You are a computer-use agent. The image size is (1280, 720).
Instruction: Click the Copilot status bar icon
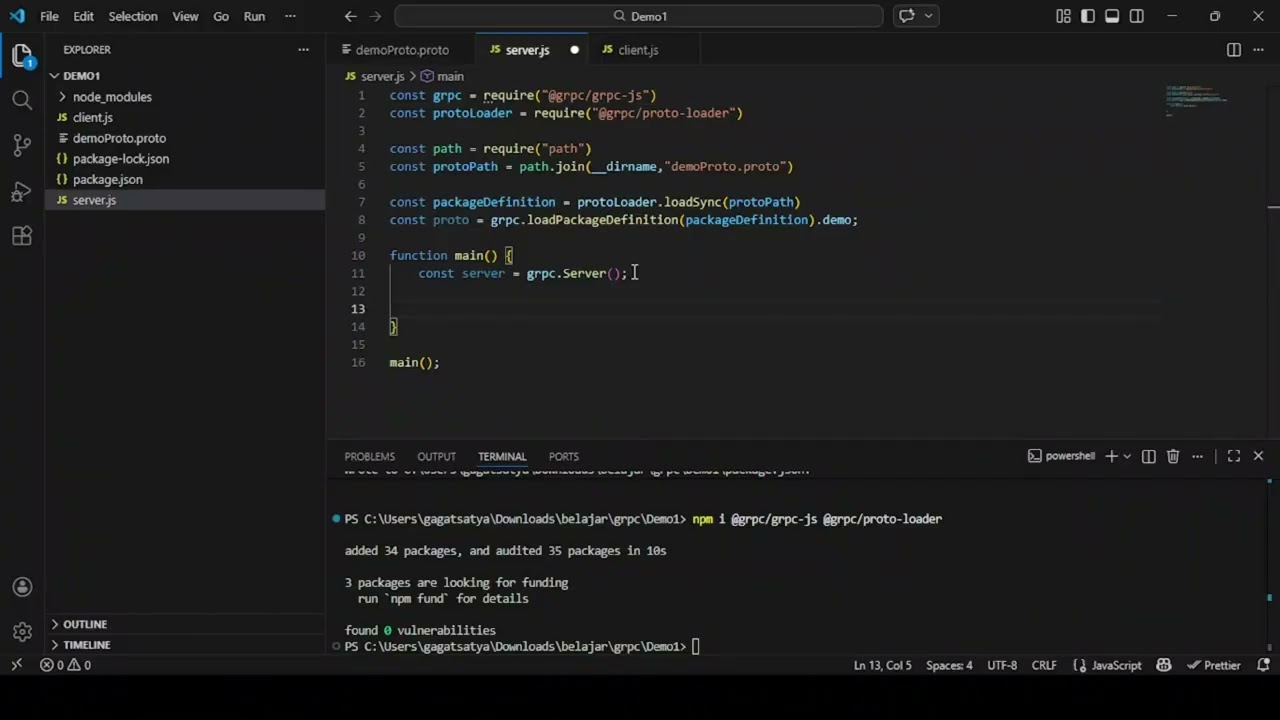(x=1164, y=665)
